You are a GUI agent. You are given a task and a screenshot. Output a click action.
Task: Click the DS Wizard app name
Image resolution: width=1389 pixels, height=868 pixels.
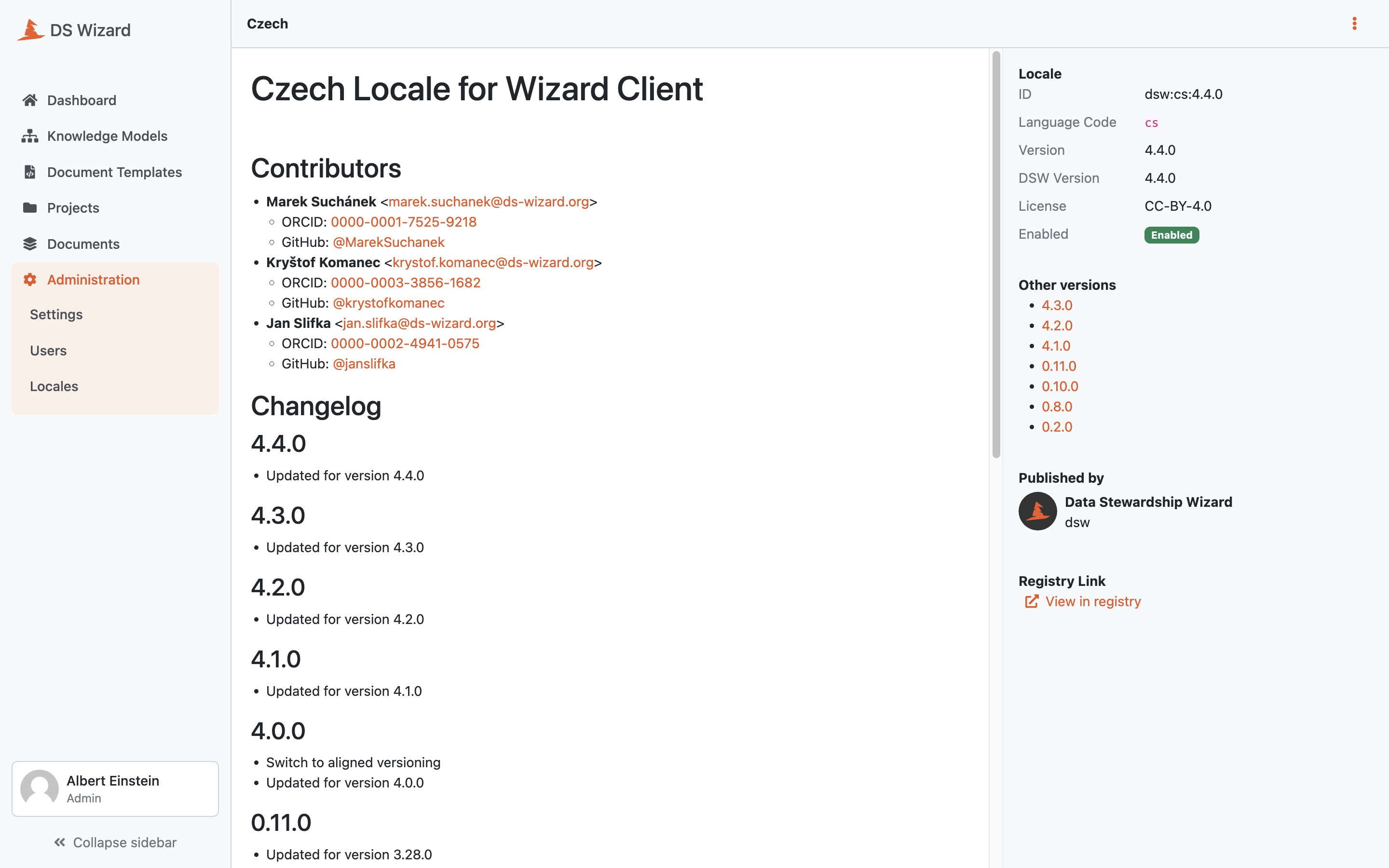click(91, 30)
